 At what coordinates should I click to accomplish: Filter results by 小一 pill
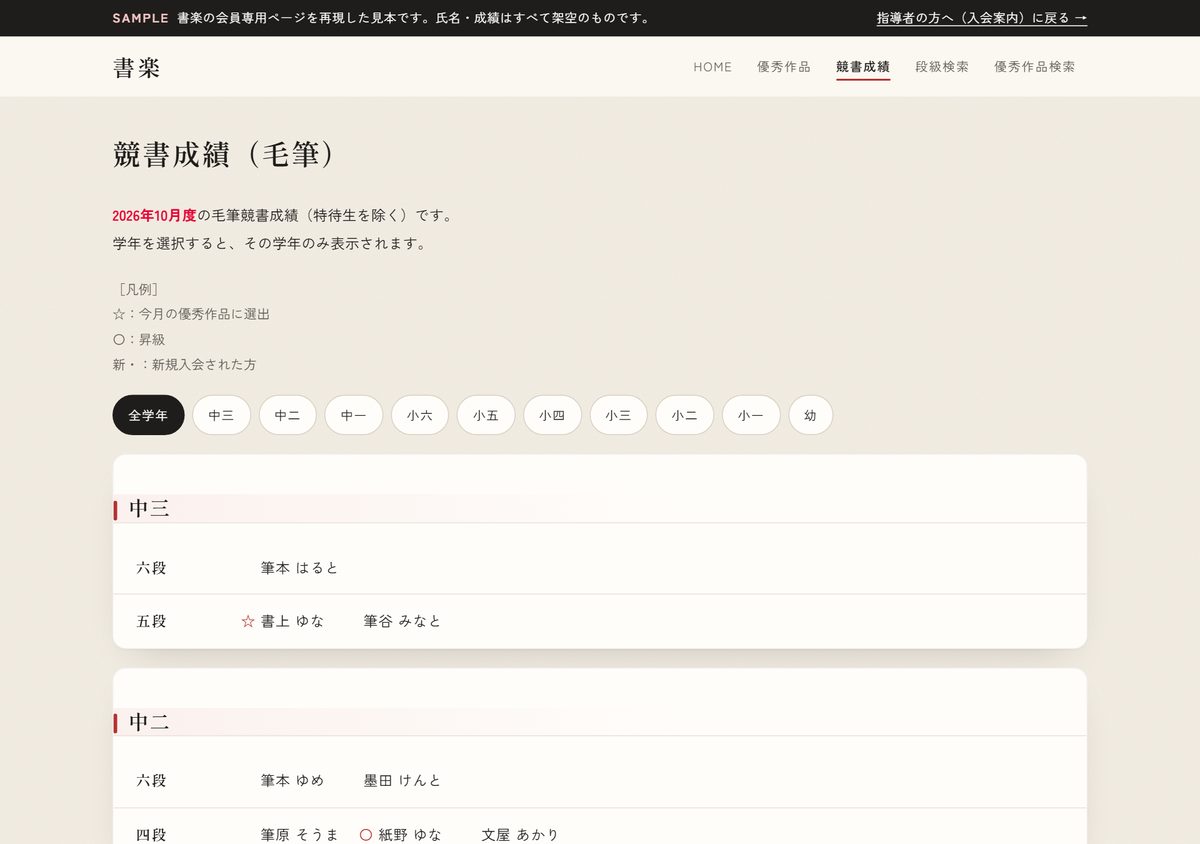tap(751, 415)
